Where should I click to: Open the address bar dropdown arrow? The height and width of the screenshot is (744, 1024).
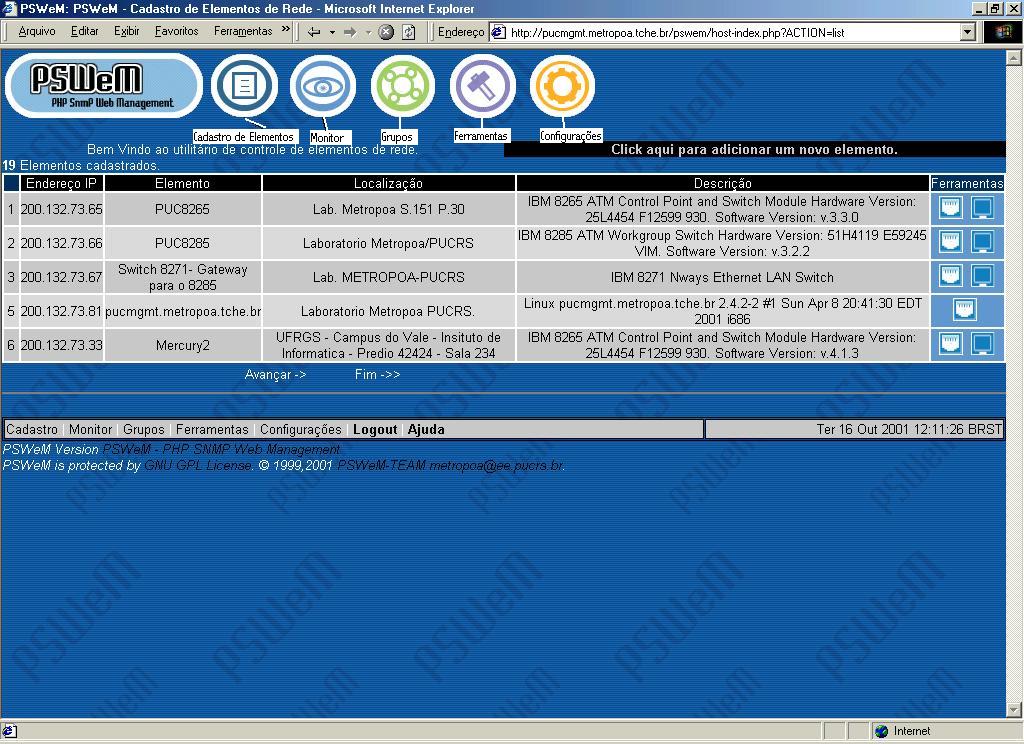(x=967, y=32)
